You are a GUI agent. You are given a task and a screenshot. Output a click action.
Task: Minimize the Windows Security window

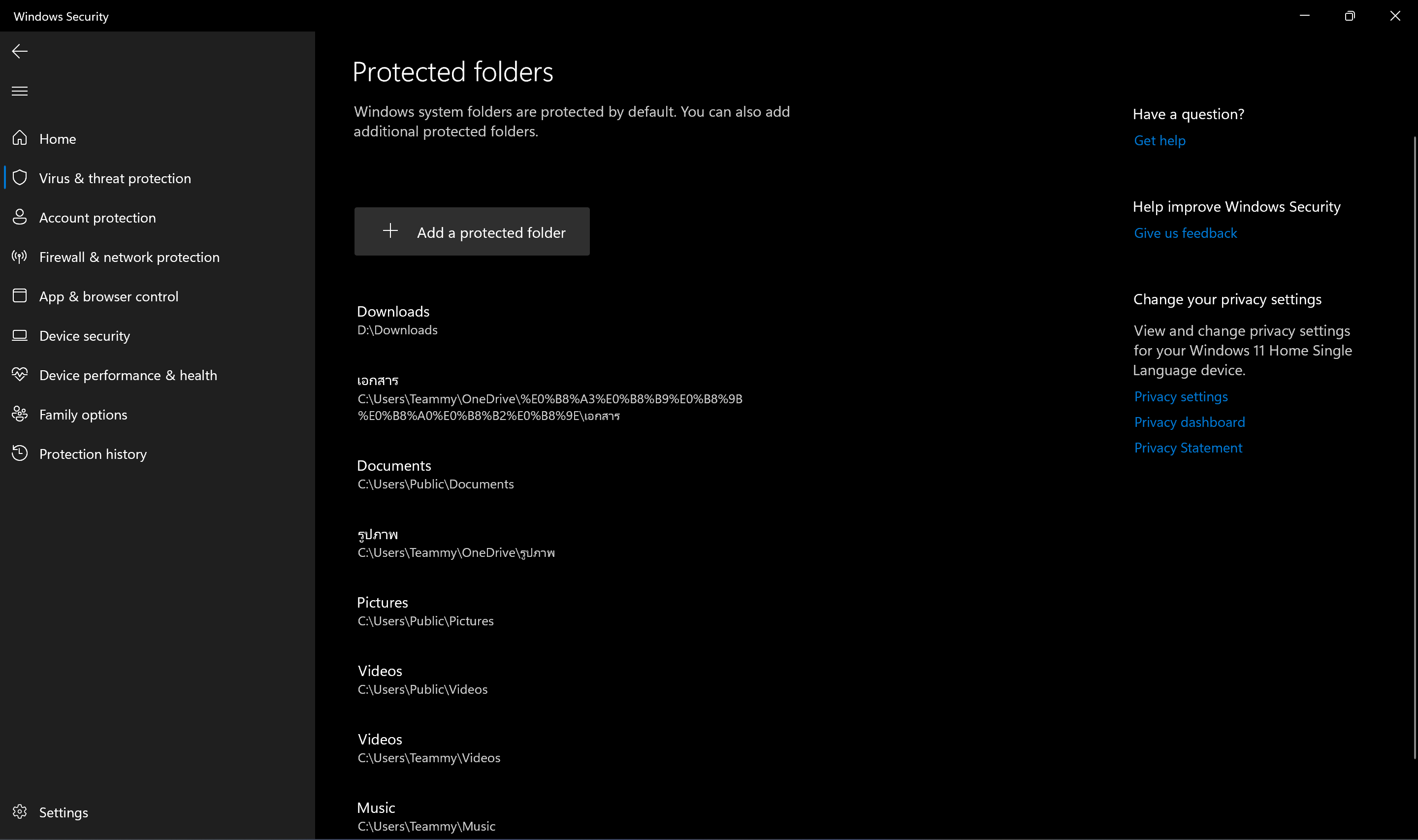[1305, 16]
